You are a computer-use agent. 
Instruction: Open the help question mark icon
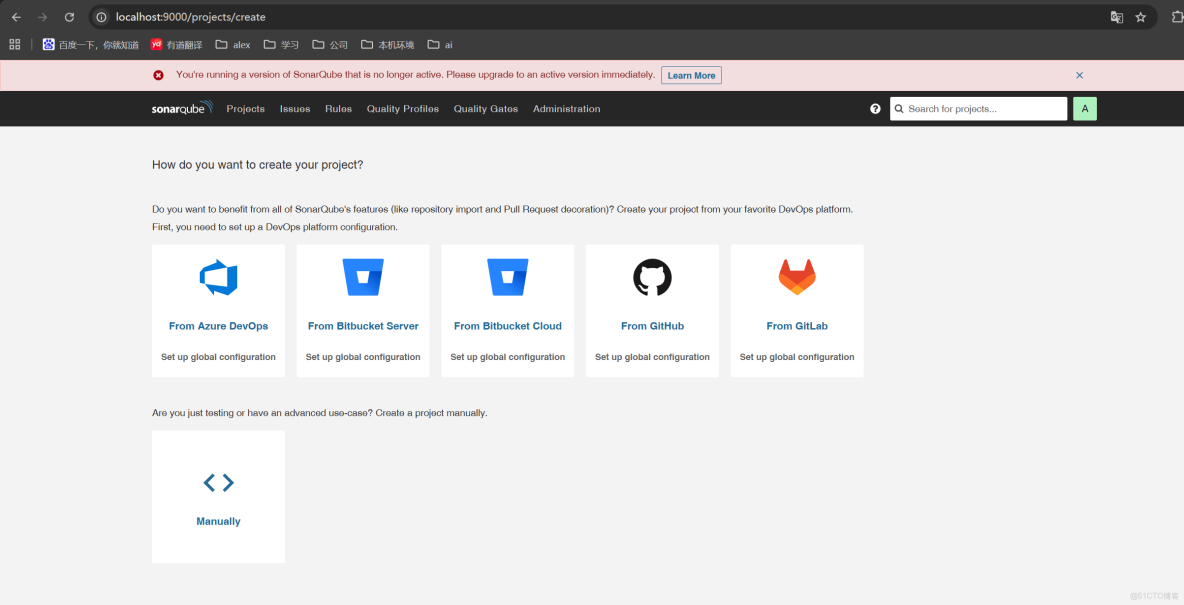pos(875,109)
